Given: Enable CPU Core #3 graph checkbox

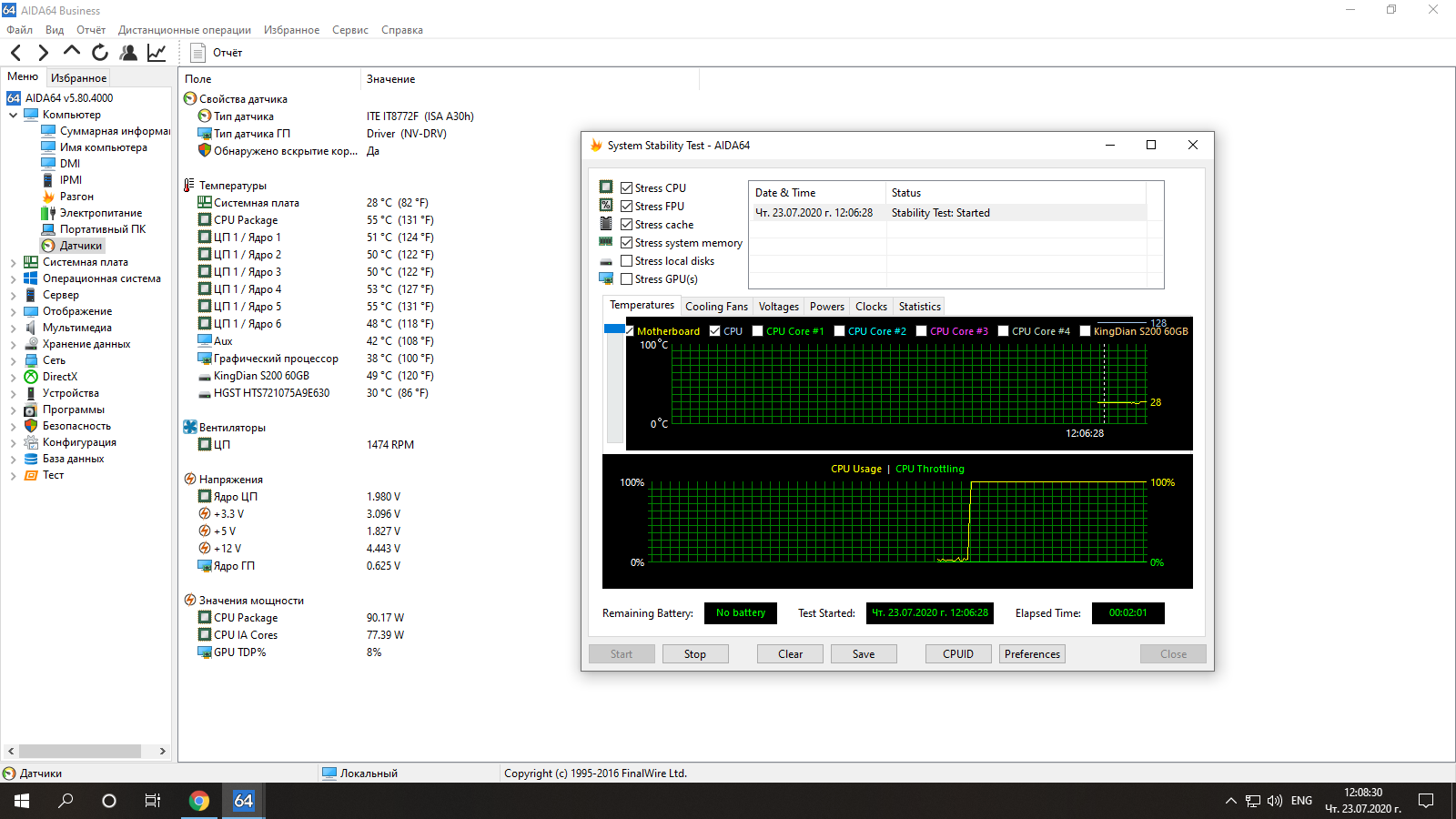Looking at the screenshot, I should pos(922,331).
